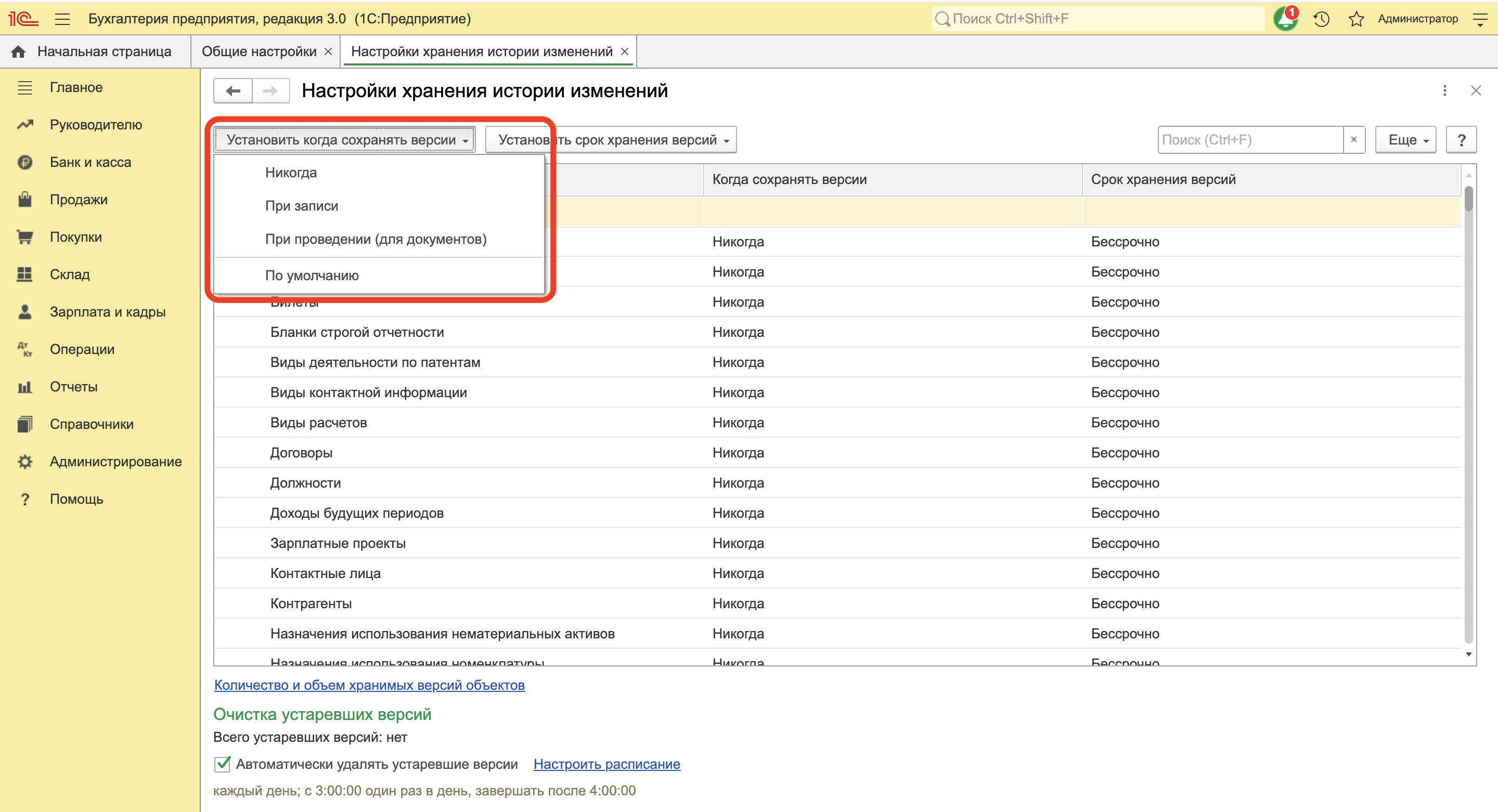Screen dimensions: 1498x812
Task: Click the Поиск (Ctrl+F) search field
Action: tap(1250, 140)
